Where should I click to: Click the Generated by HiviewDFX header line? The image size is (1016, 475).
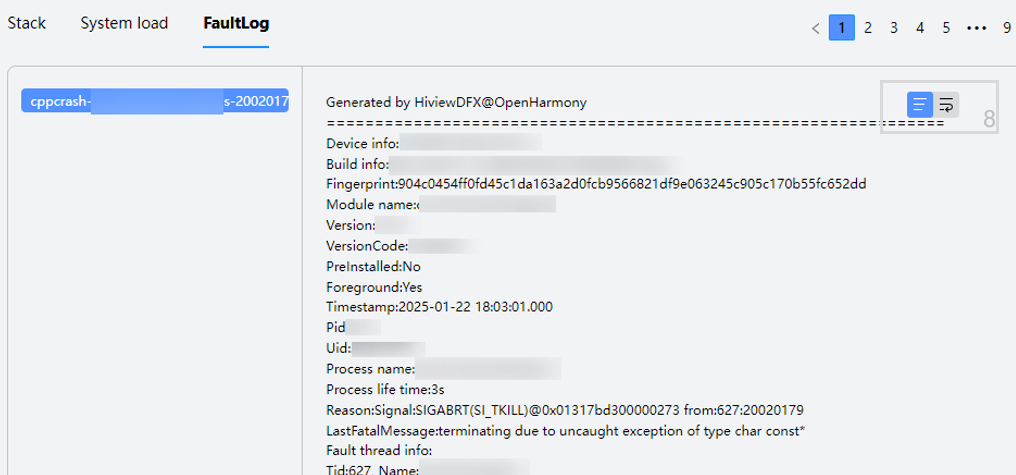tap(456, 102)
